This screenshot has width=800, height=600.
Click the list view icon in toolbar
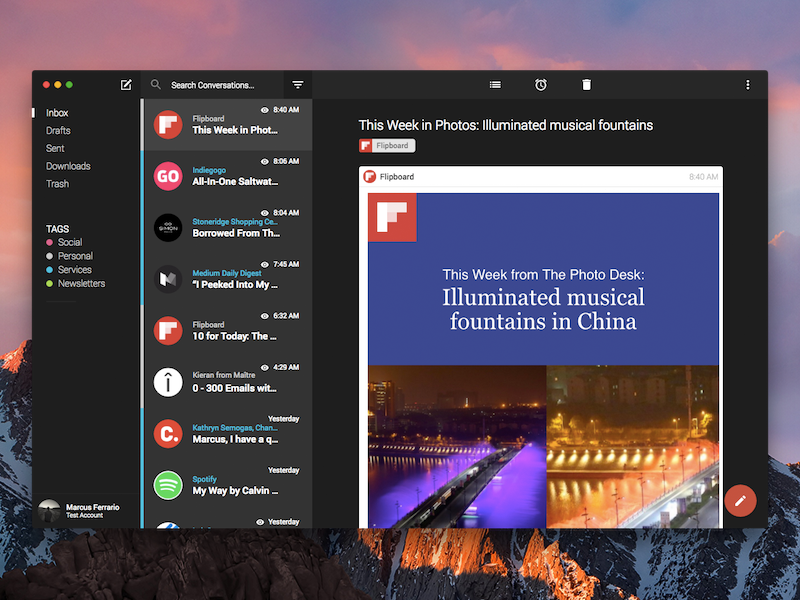495,85
